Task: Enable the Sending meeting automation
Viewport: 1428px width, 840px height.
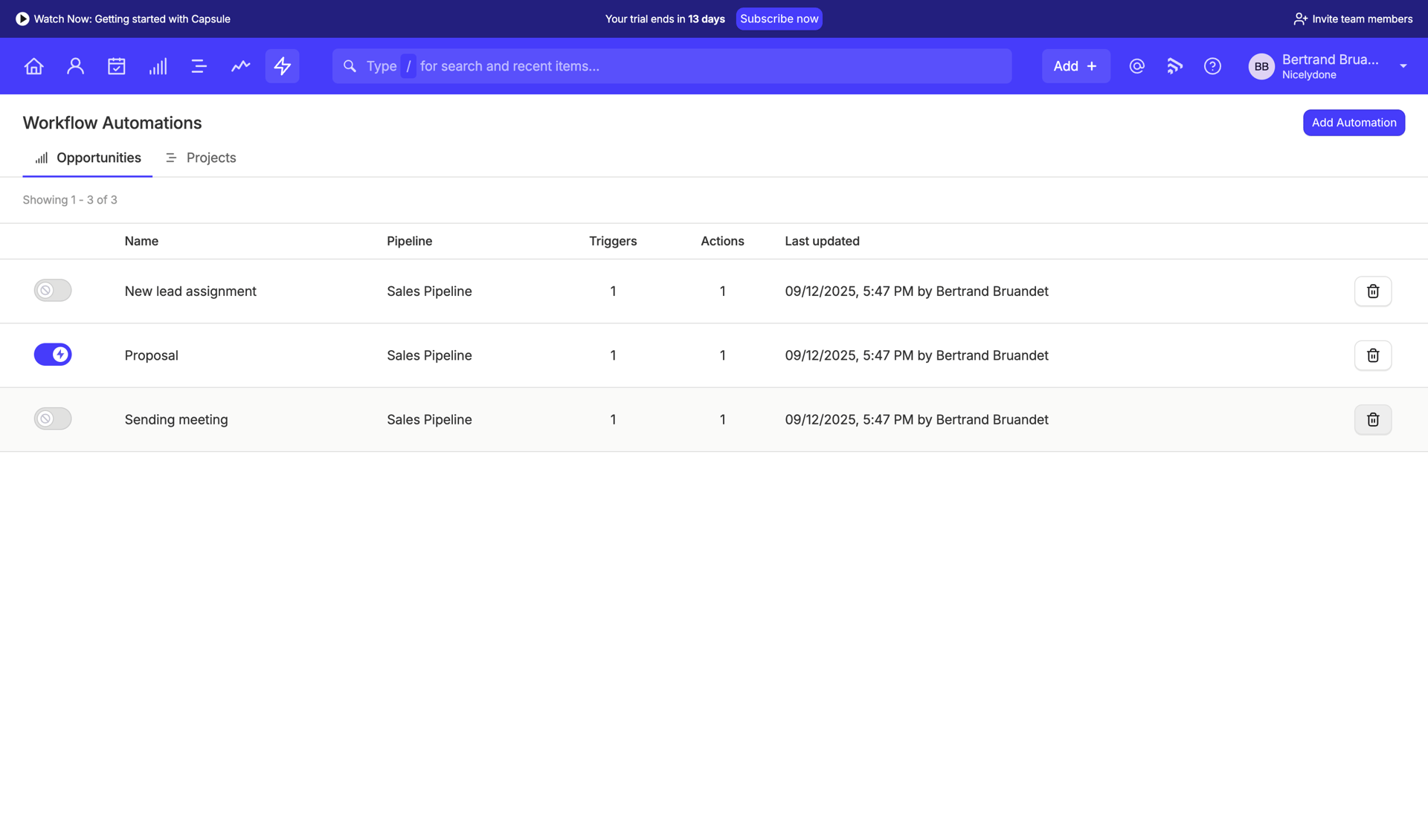Action: pyautogui.click(x=52, y=419)
